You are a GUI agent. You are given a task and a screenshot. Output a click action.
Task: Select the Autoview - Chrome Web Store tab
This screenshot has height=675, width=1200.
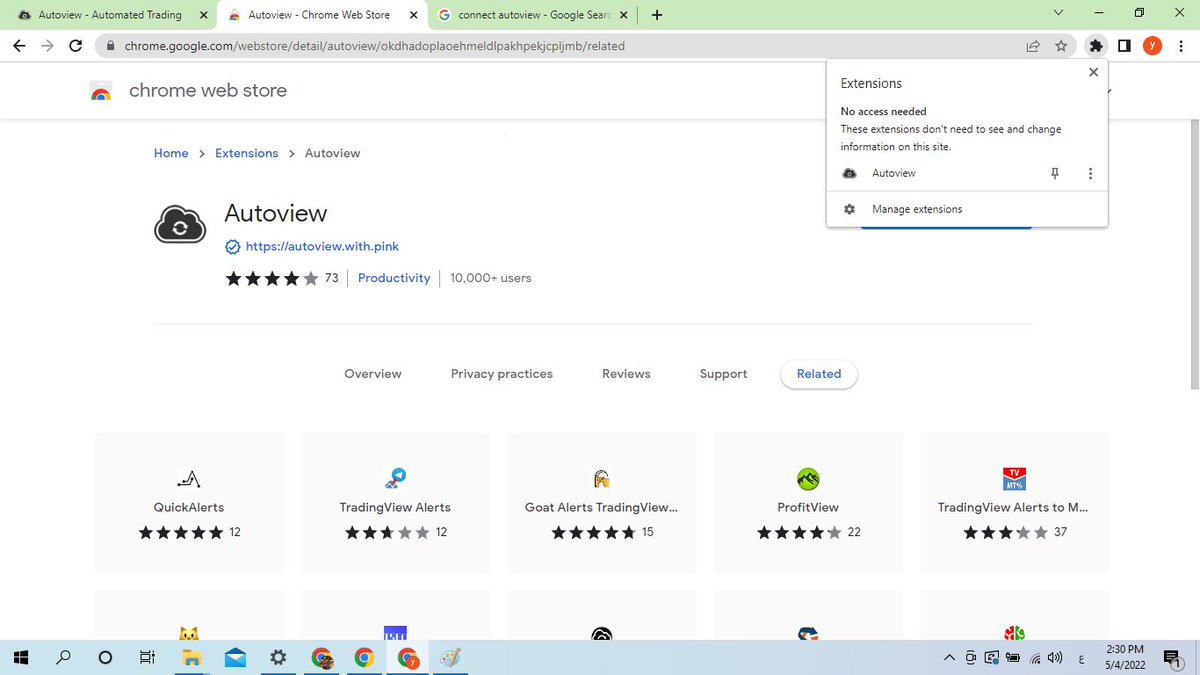[x=322, y=15]
